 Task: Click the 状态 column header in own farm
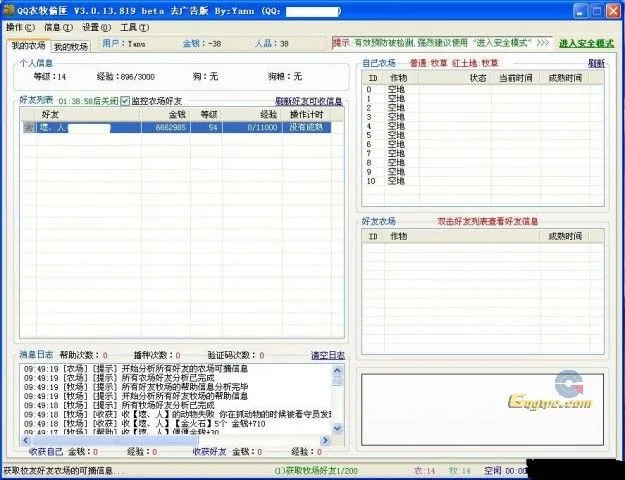(455, 78)
